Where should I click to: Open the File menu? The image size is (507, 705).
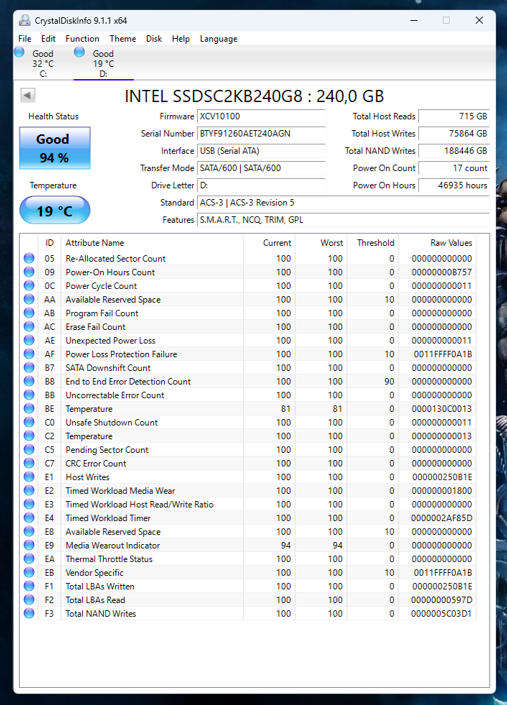point(25,39)
